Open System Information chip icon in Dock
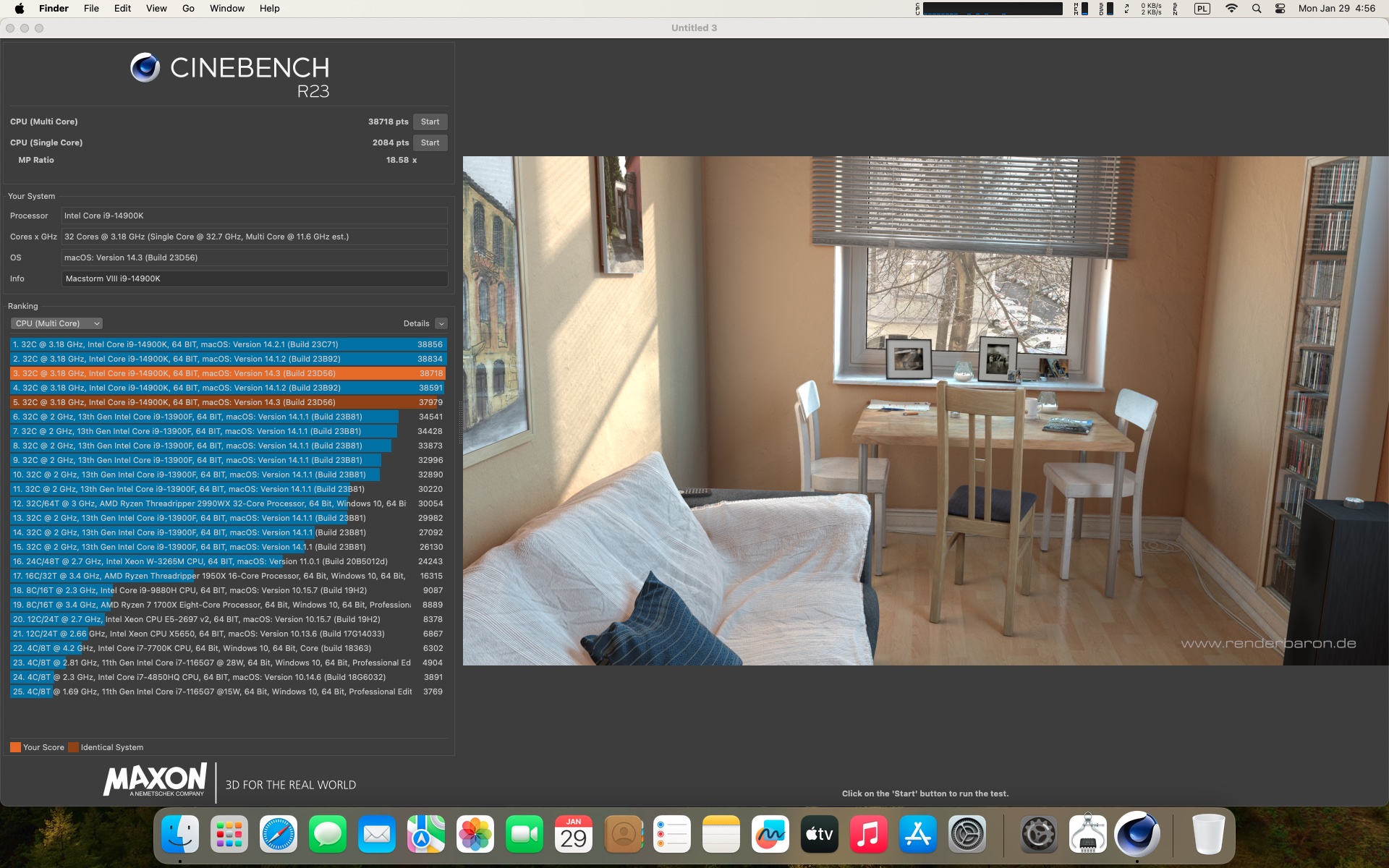Image resolution: width=1389 pixels, height=868 pixels. [1087, 834]
